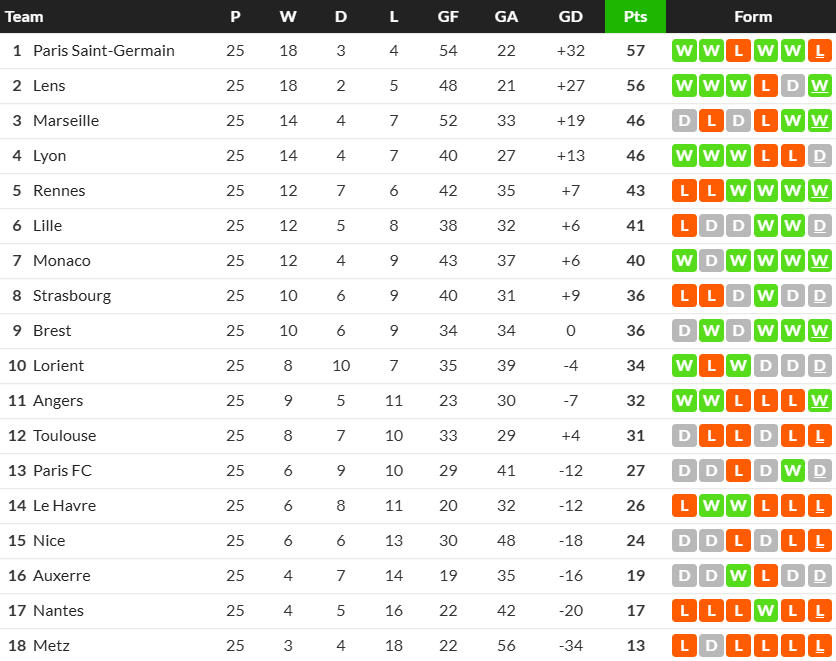The width and height of the screenshot is (836, 661).
Task: Click the only L badge in Lorient's form
Action: click(712, 365)
